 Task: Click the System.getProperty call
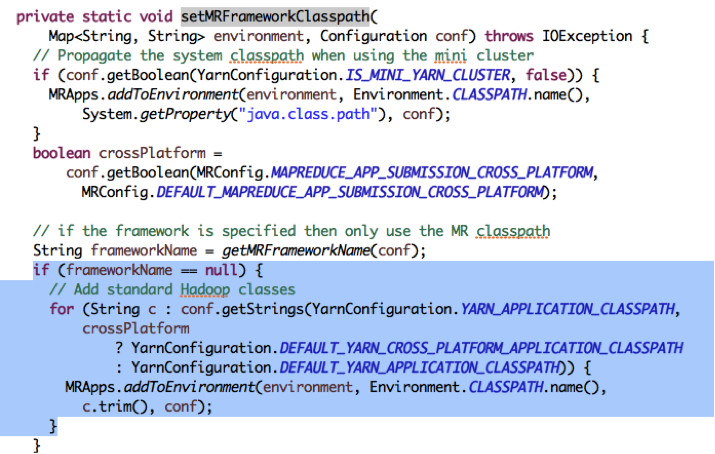[x=156, y=114]
